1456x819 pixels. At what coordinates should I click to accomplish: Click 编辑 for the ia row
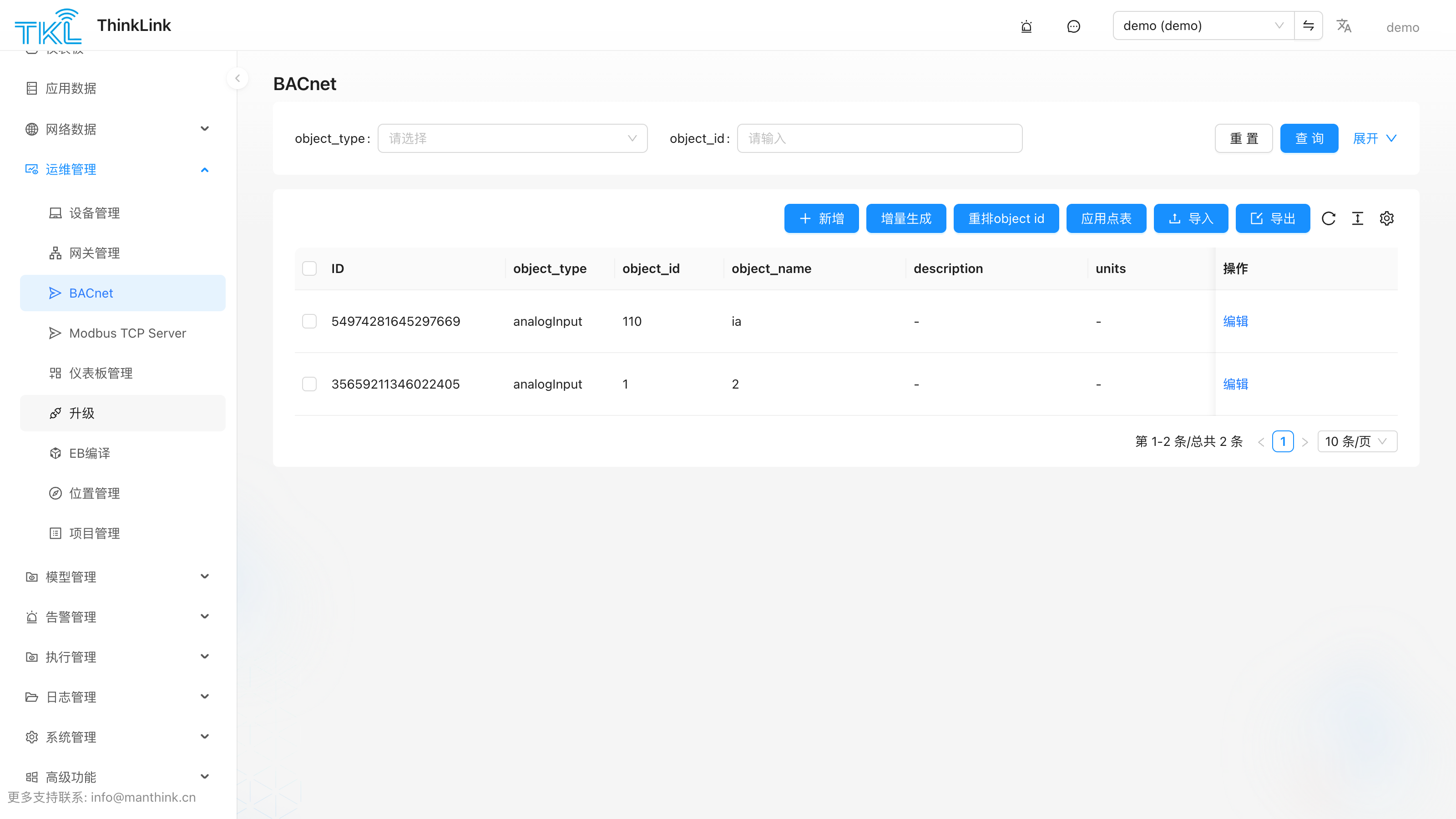click(1236, 321)
